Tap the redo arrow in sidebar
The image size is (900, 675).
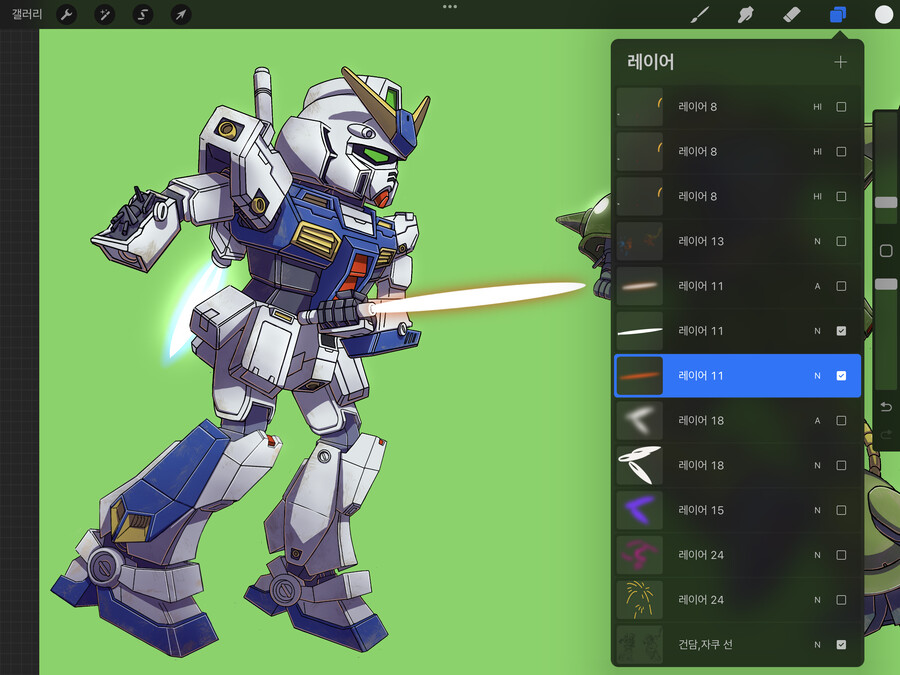(x=886, y=435)
